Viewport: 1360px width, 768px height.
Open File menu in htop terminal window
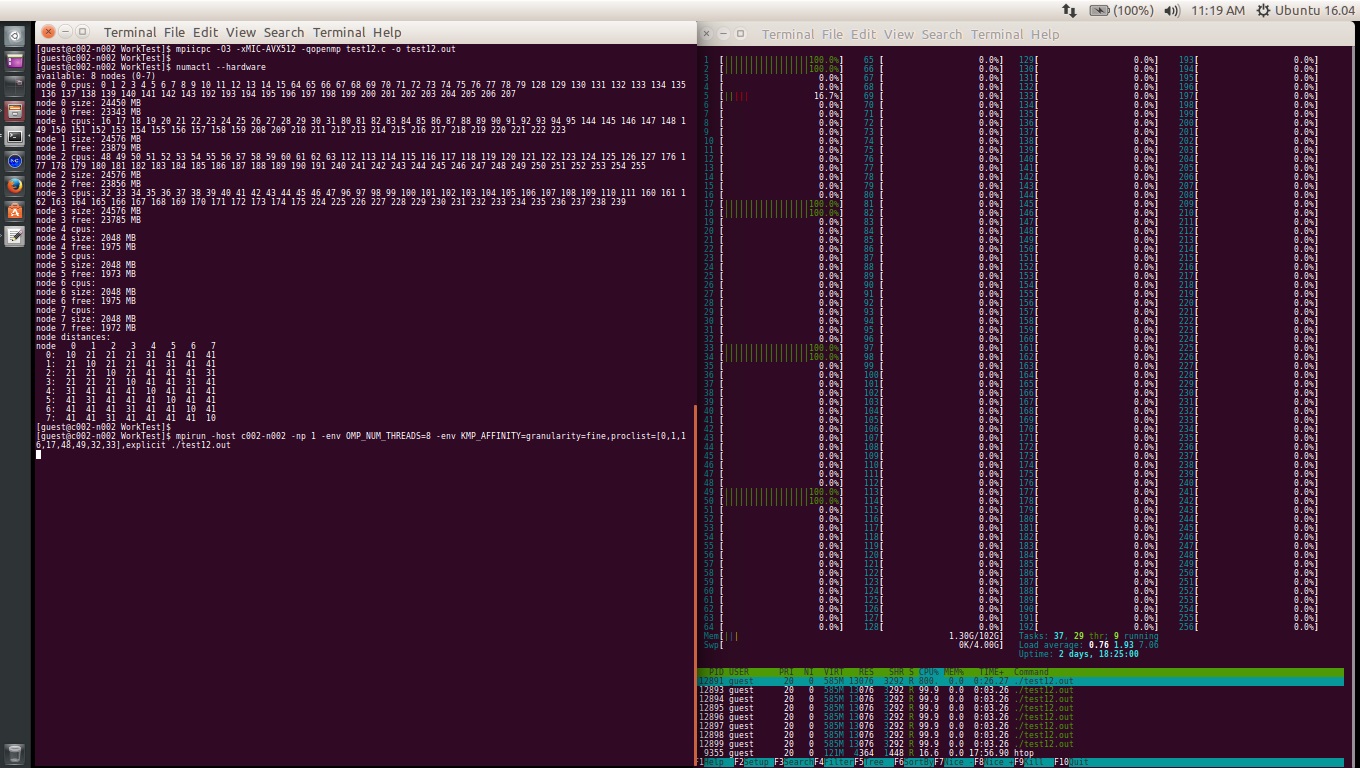[x=832, y=34]
